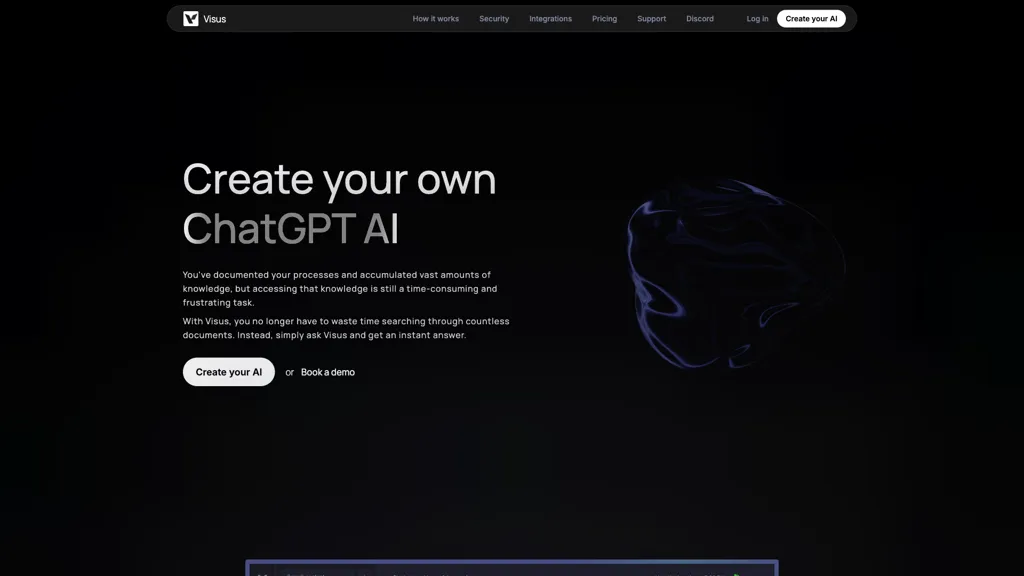
Task: Click the Visus logo icon
Action: [x=191, y=19]
